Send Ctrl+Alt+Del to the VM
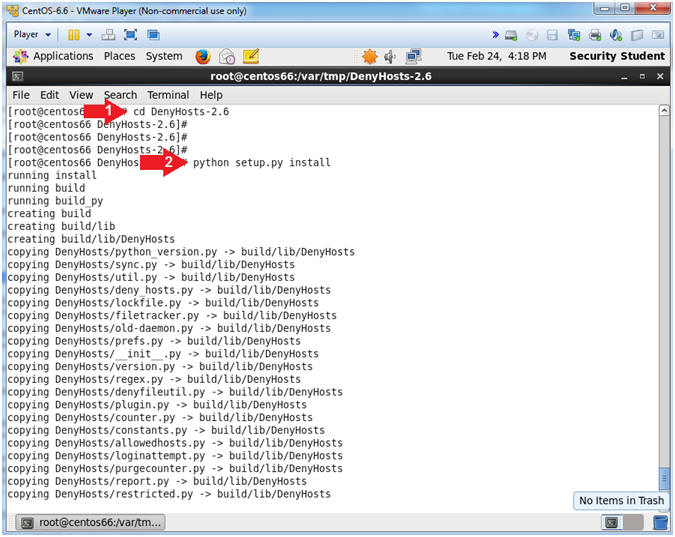Image resolution: width=675 pixels, height=537 pixels. [108, 35]
